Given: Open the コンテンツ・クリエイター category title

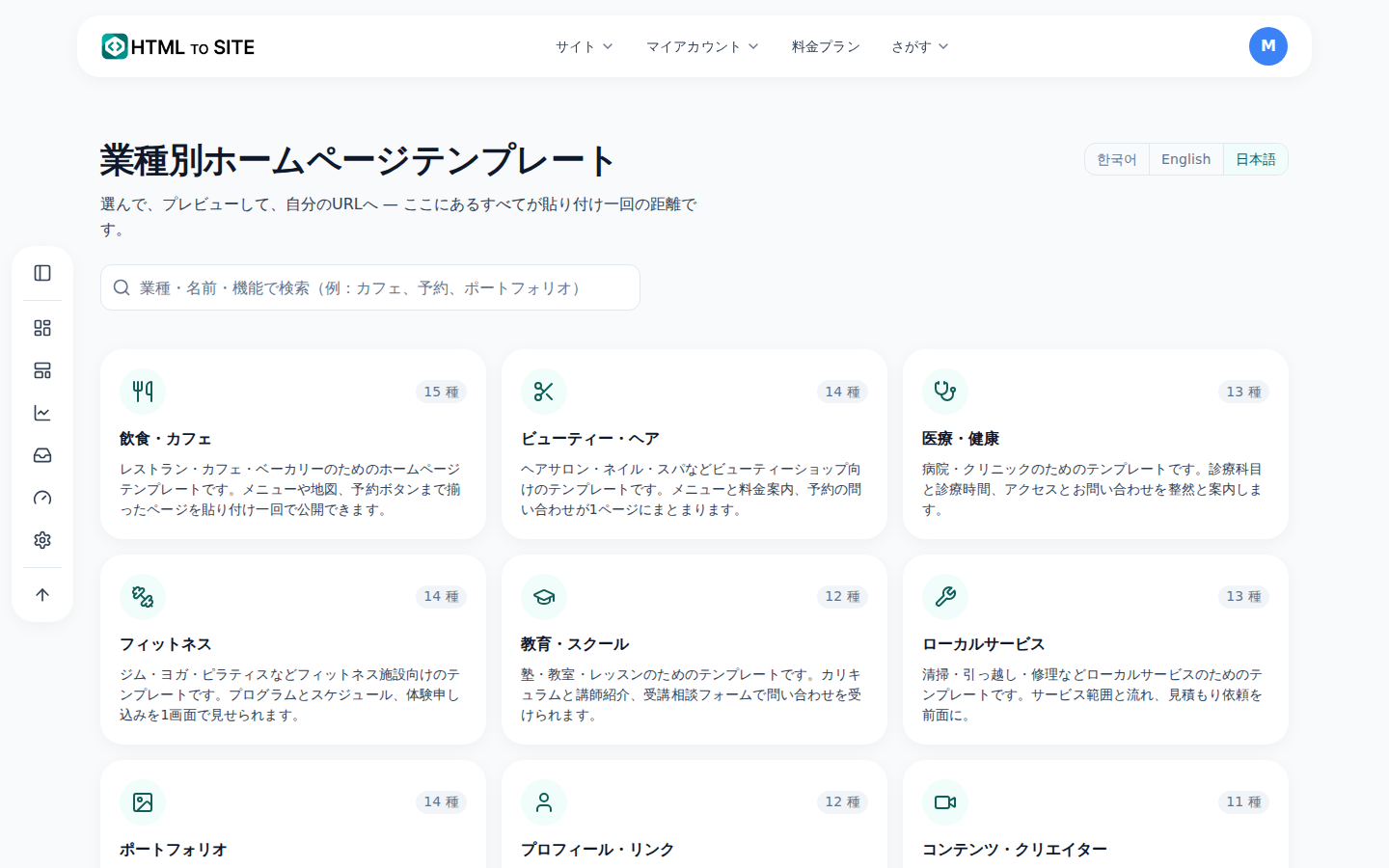Looking at the screenshot, I should pyautogui.click(x=1015, y=850).
